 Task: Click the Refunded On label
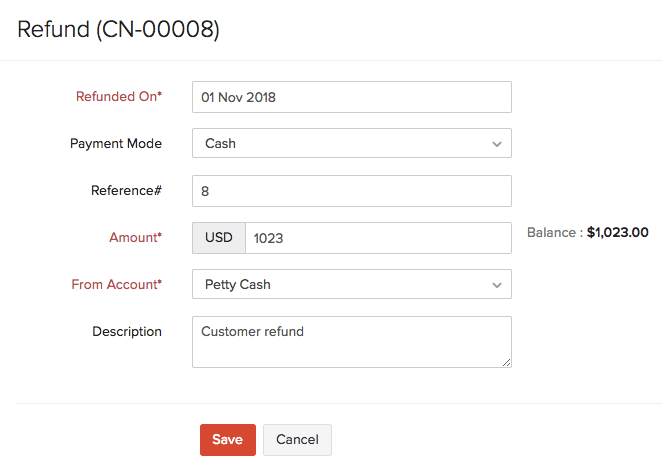(x=118, y=97)
